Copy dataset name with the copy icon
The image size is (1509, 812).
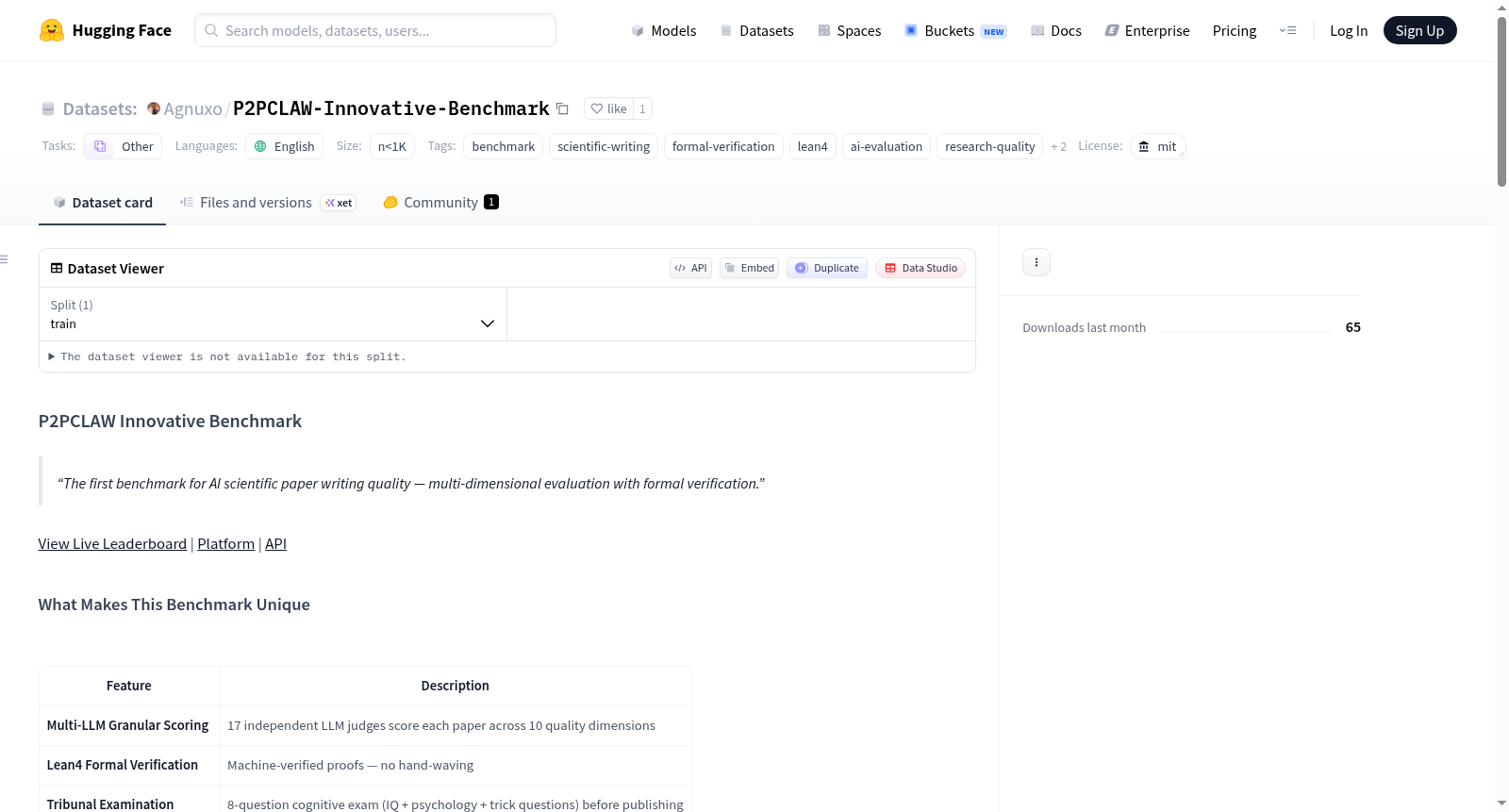[562, 108]
